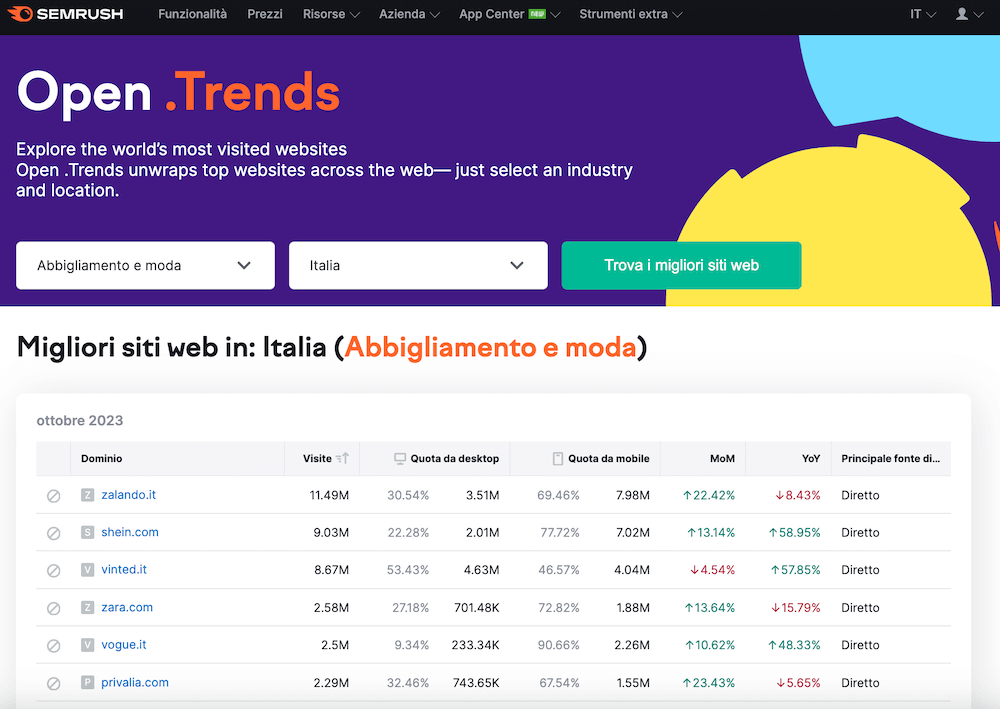Click the Trova i migliori siti web button
Screen dimensions: 1000x709
(681, 265)
